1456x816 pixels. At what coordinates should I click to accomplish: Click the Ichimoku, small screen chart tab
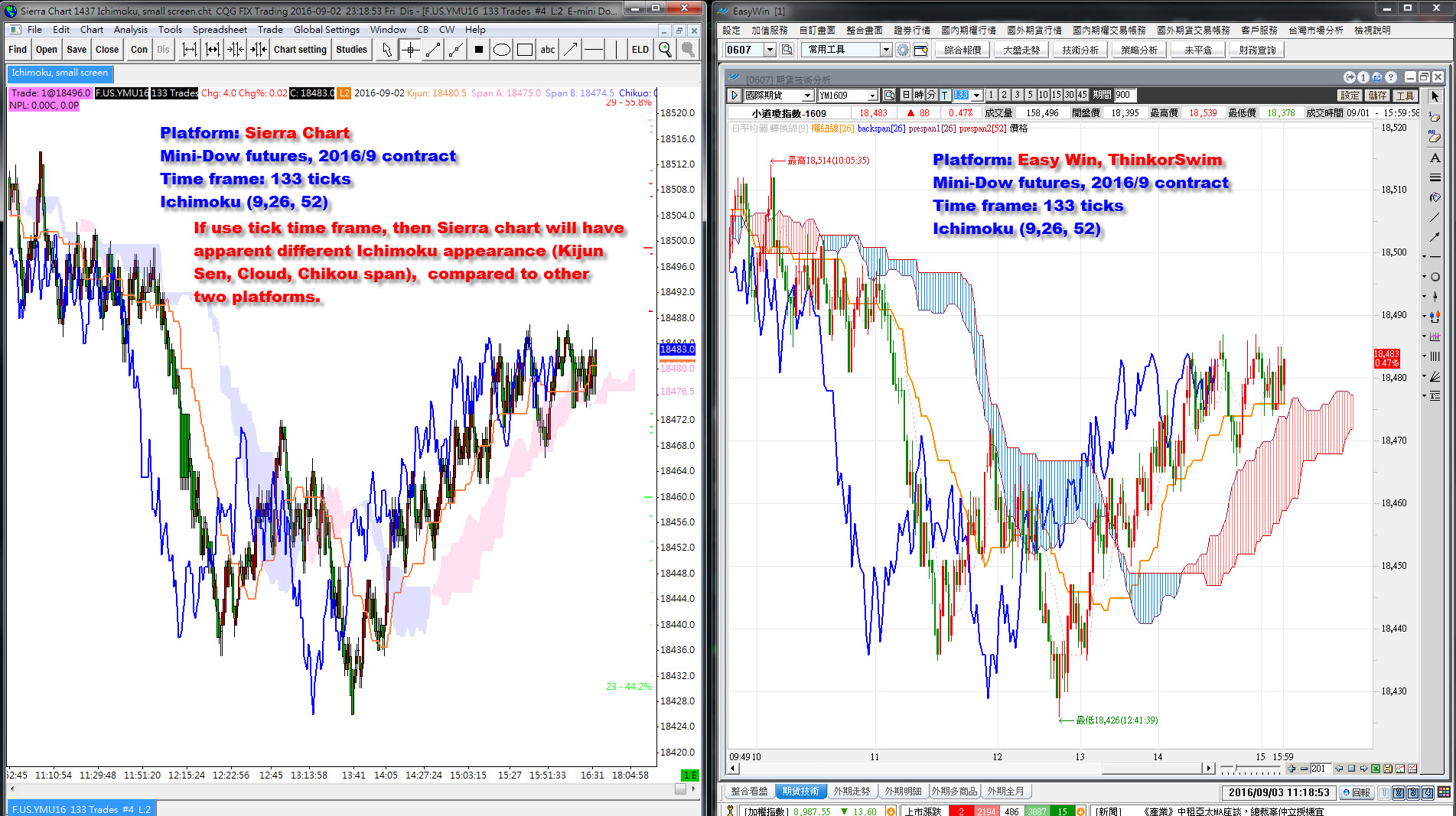click(60, 73)
